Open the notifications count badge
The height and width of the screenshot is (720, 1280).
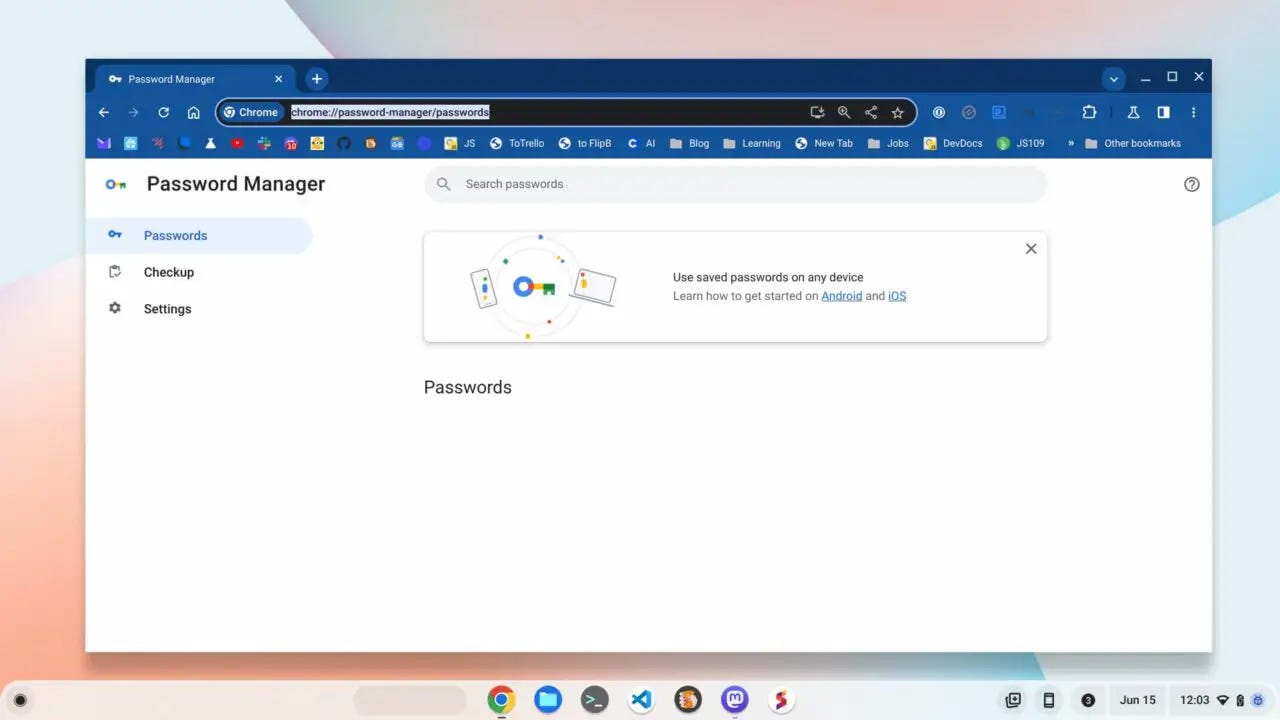pos(1088,700)
